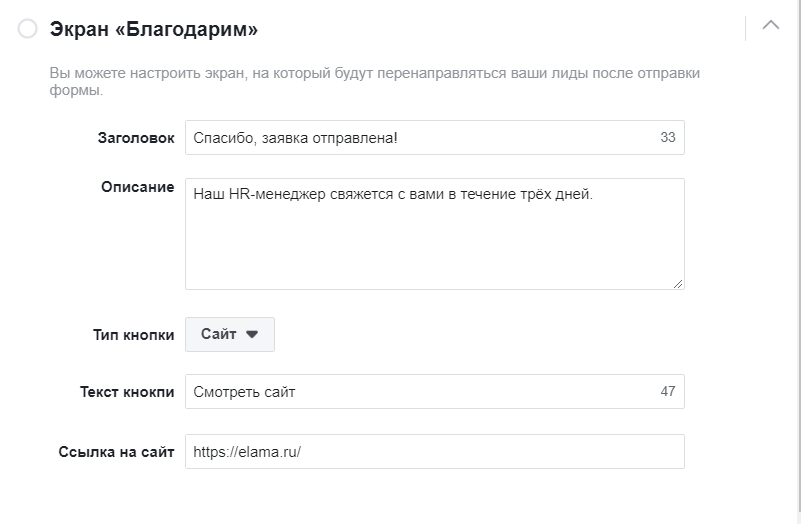Click the Описание field label

(137, 188)
